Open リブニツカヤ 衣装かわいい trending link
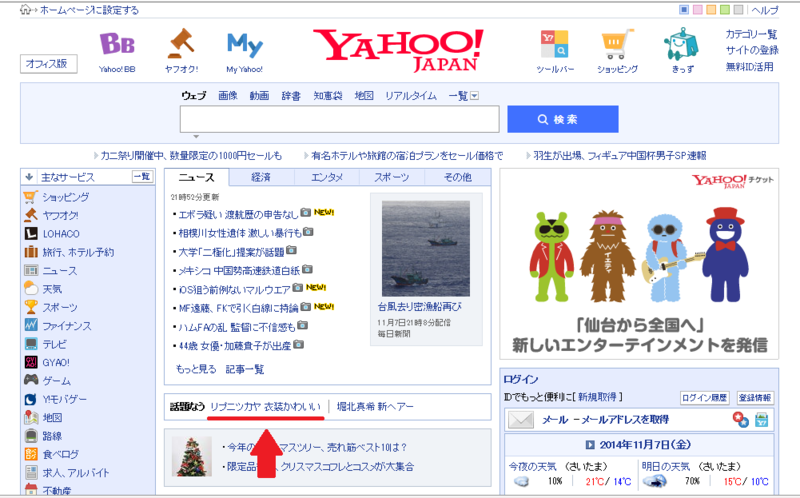 coord(265,407)
